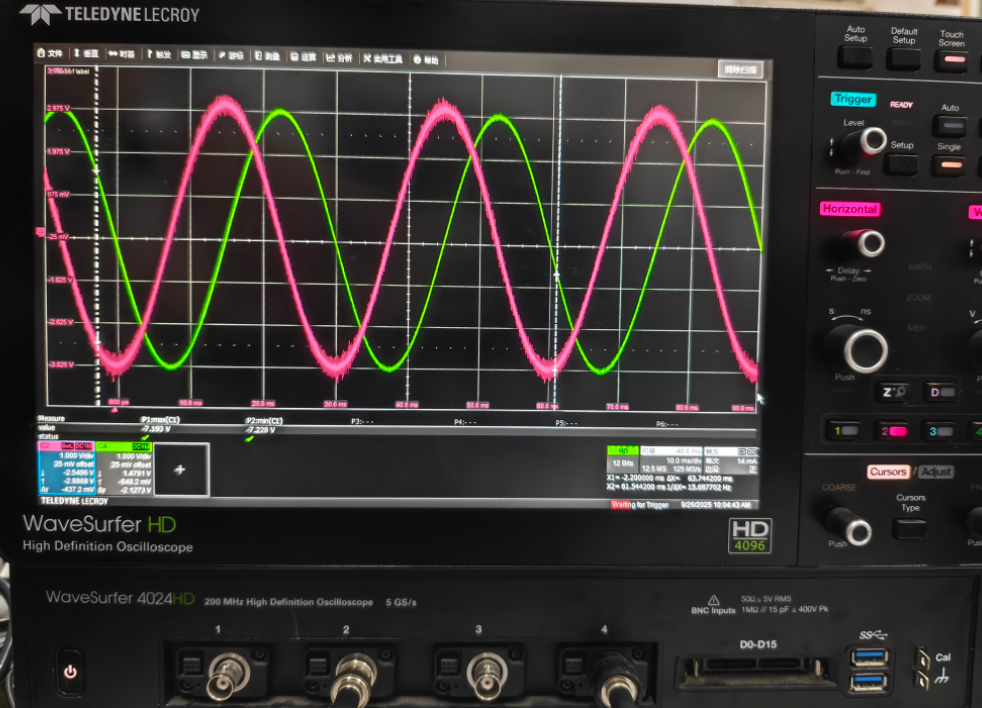The height and width of the screenshot is (708, 982).
Task: Open the 时基 (Timebase) menu
Action: click(121, 55)
